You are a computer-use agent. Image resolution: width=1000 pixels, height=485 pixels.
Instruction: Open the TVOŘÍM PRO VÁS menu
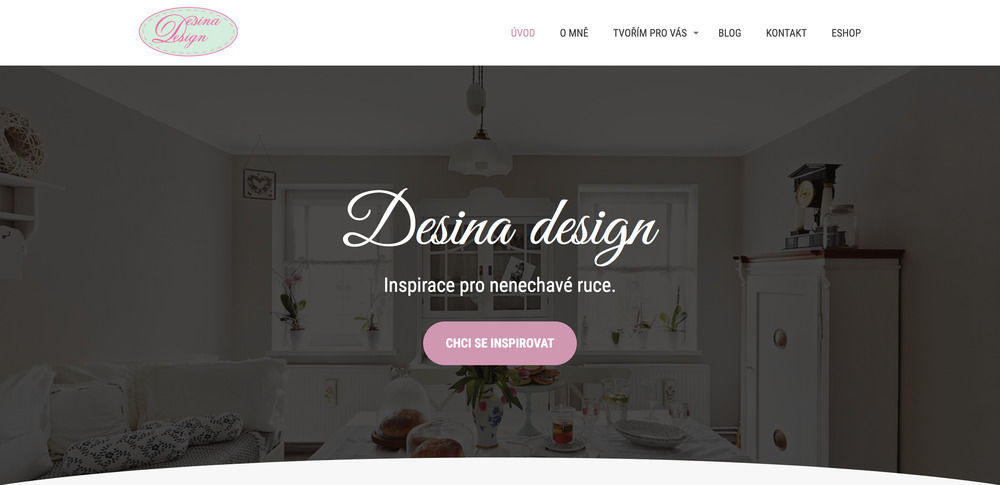click(x=650, y=33)
